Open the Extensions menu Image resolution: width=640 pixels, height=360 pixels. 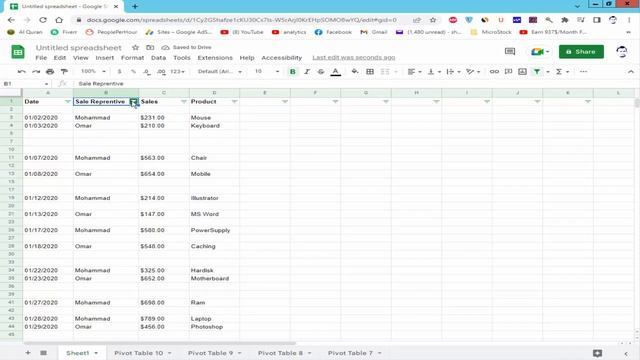215,58
